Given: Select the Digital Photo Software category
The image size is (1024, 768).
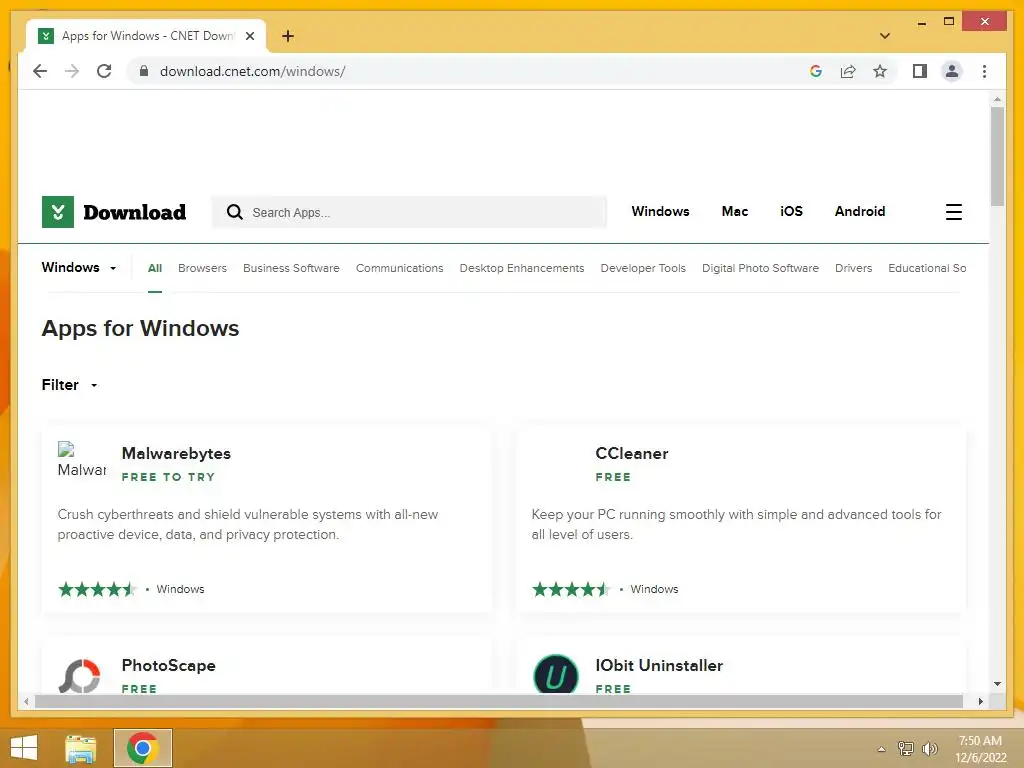Looking at the screenshot, I should 760,268.
